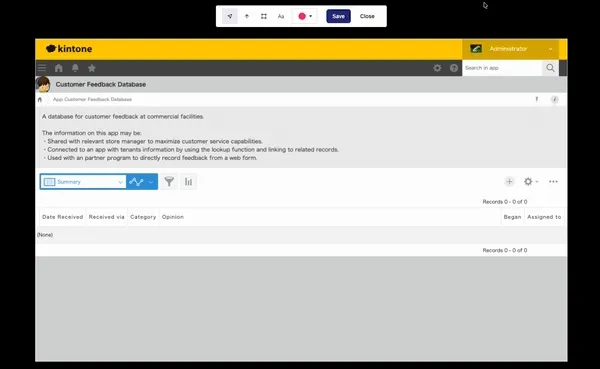Open the filter funnel icon

[169, 182]
